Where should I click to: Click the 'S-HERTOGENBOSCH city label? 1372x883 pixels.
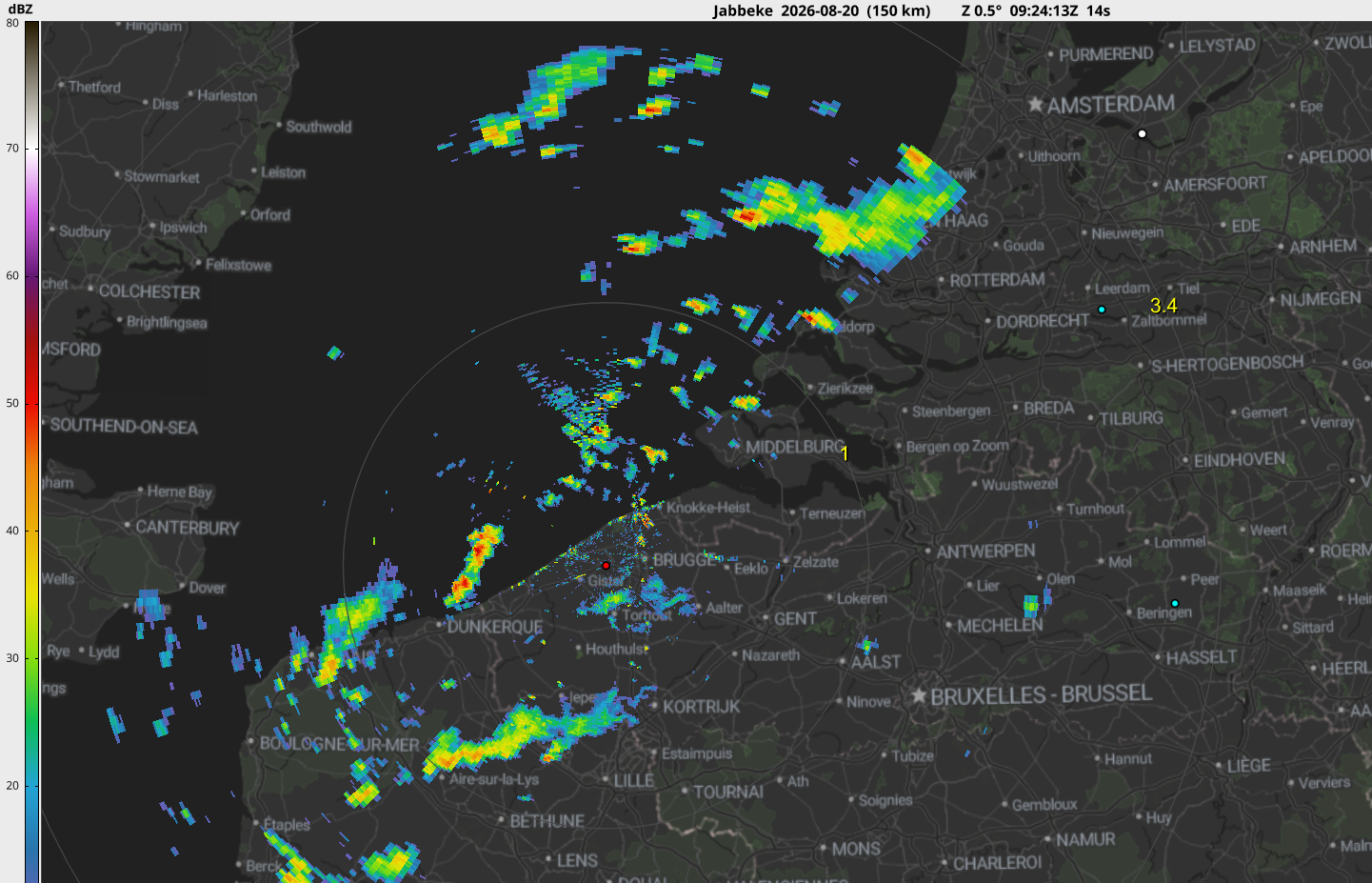pyautogui.click(x=1226, y=364)
